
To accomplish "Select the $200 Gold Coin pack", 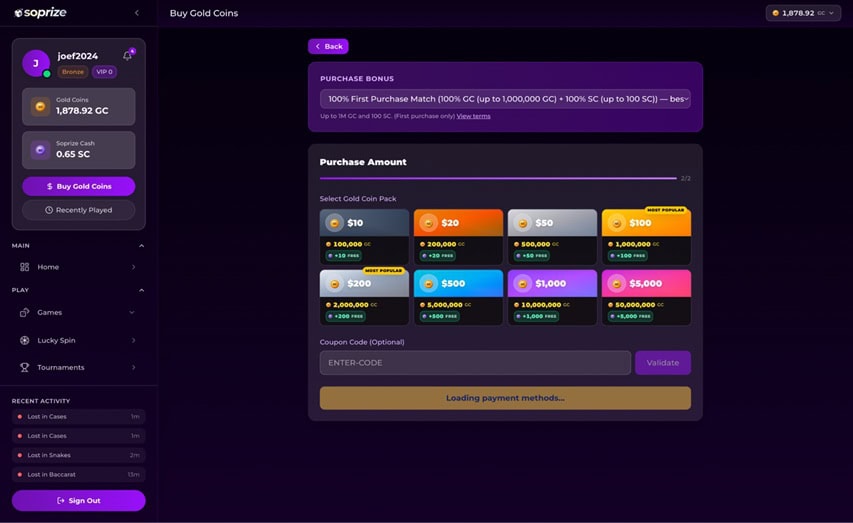I will click(x=364, y=298).
